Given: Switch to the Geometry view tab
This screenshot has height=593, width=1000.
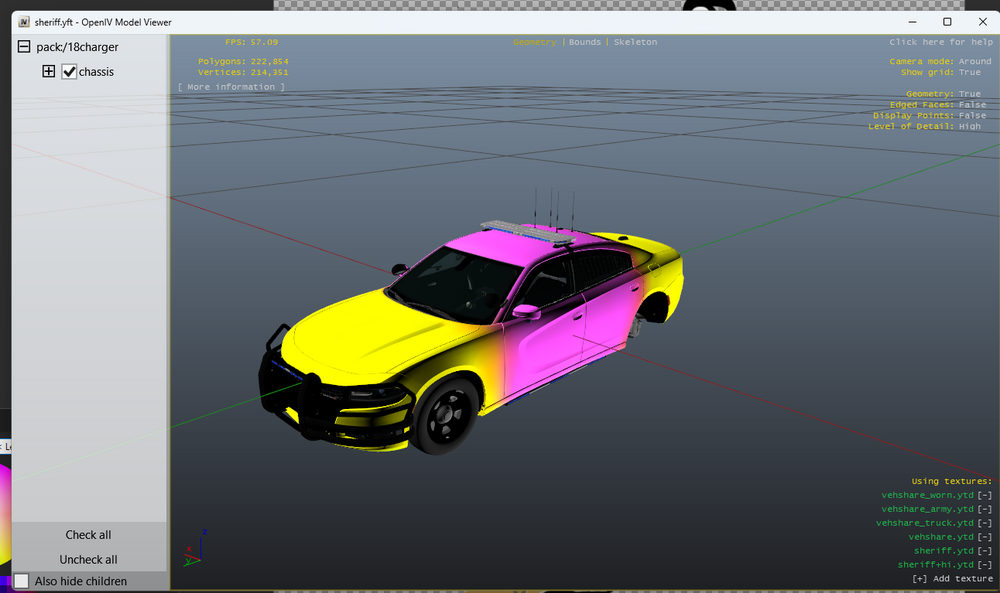Looking at the screenshot, I should pos(534,42).
